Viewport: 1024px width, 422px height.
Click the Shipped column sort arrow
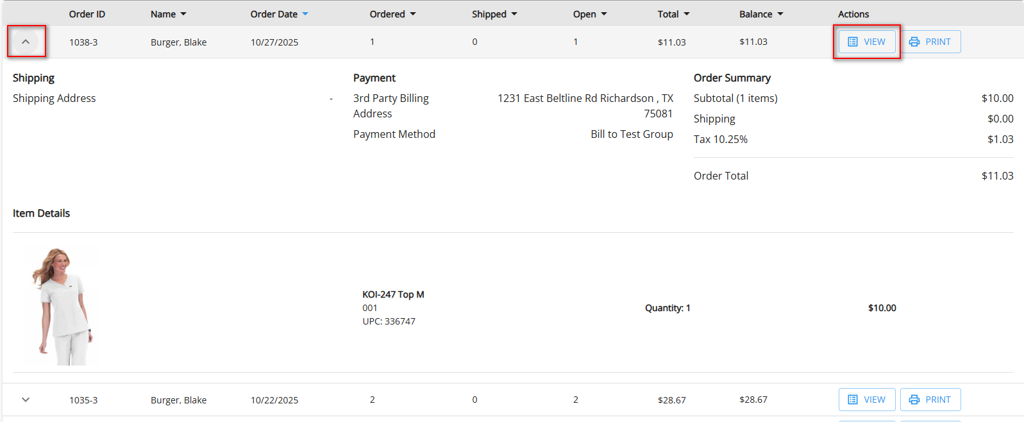point(514,15)
